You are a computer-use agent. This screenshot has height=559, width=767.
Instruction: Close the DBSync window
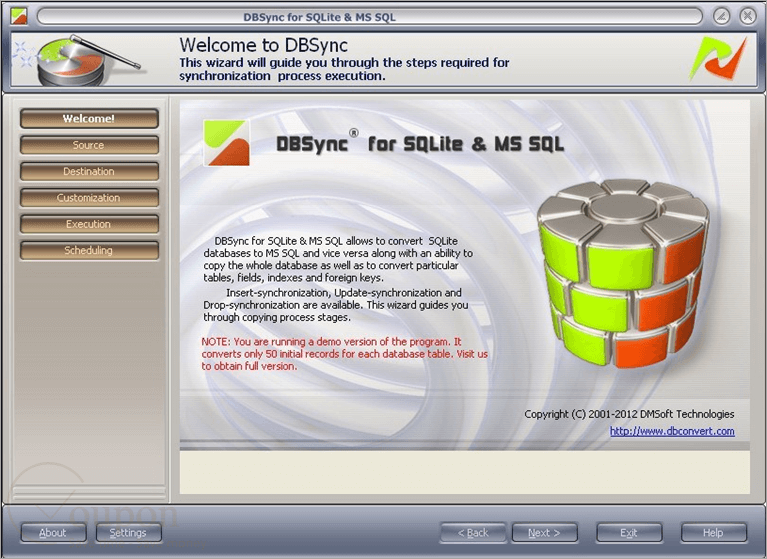(747, 16)
